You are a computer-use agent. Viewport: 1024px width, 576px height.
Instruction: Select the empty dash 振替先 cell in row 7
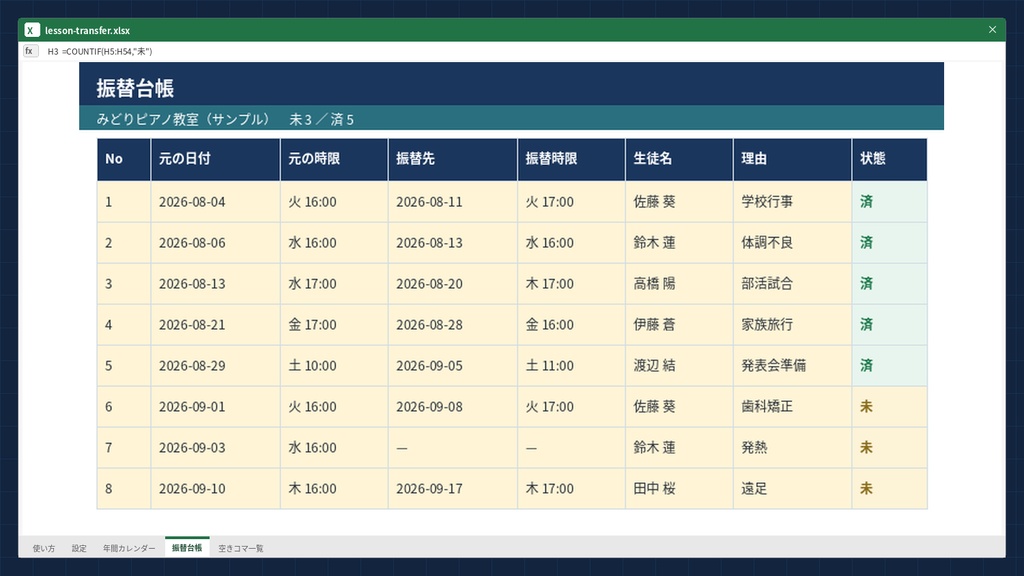pos(453,448)
